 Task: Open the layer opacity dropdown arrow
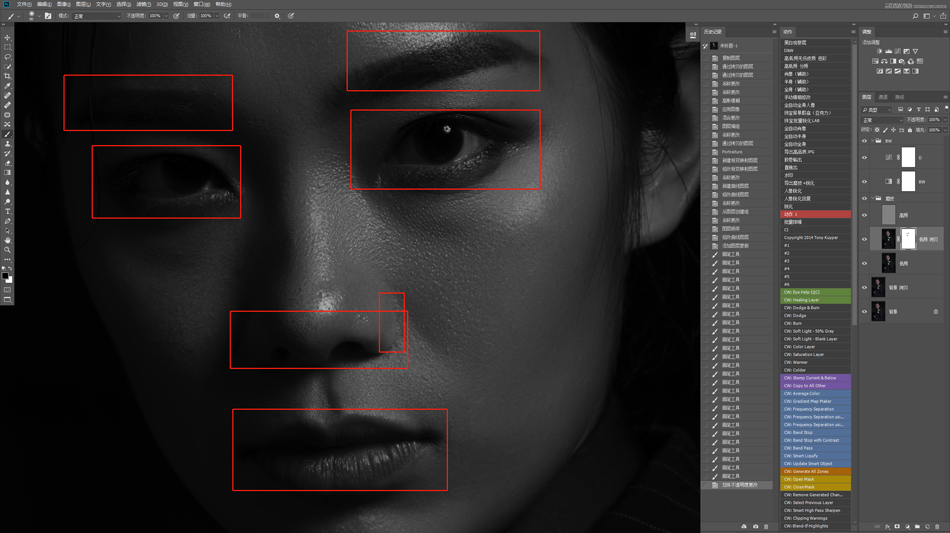(x=946, y=121)
